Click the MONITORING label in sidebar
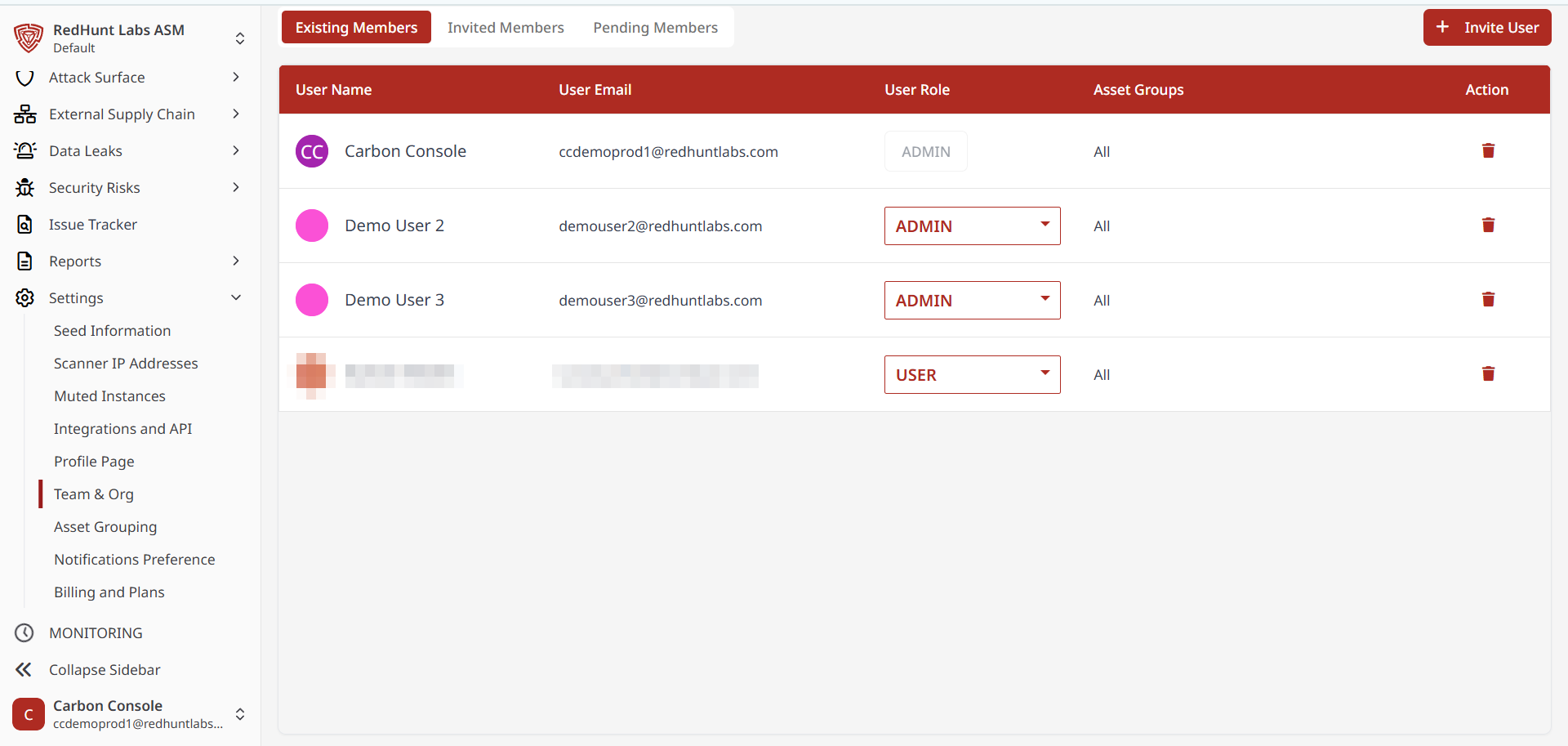 [96, 633]
